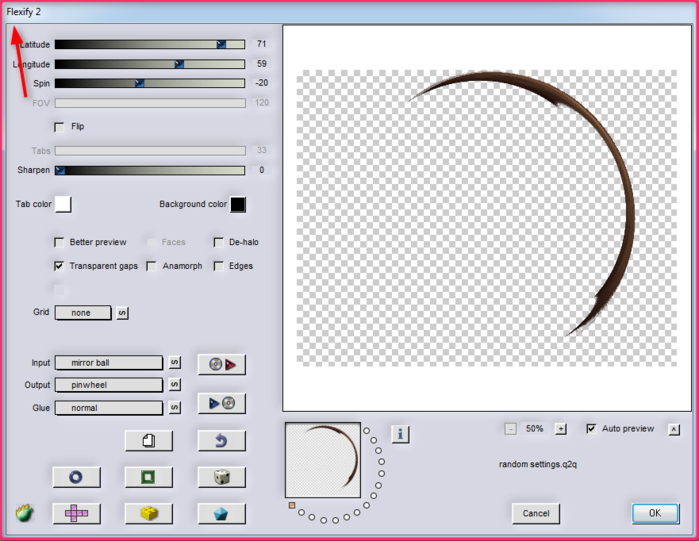Image resolution: width=699 pixels, height=541 pixels.
Task: Click the Longitude value 59
Action: (262, 64)
